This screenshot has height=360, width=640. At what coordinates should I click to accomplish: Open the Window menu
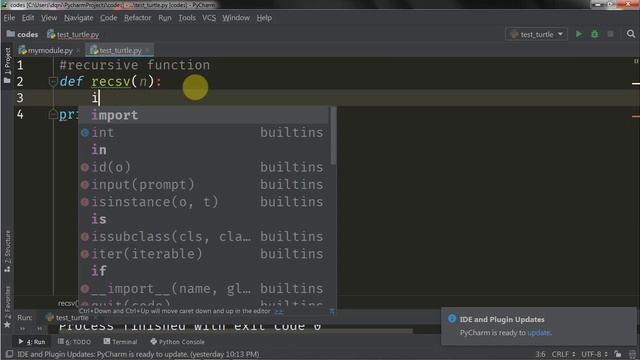236,18
